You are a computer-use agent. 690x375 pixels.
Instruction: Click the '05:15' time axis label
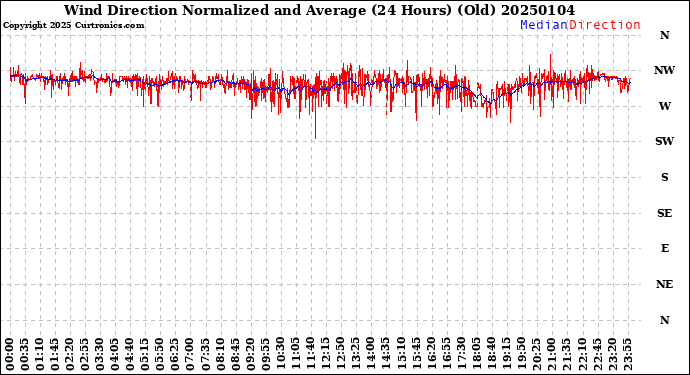click(x=145, y=354)
